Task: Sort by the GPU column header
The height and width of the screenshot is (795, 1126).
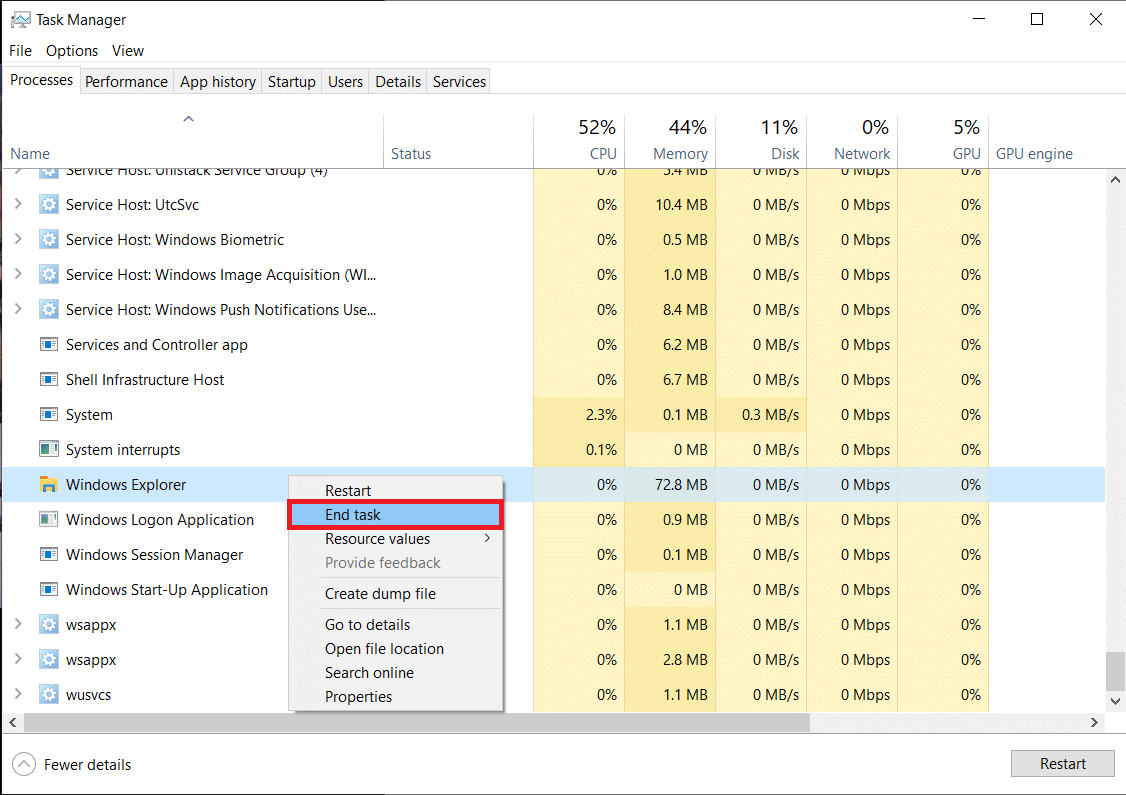Action: tap(944, 141)
